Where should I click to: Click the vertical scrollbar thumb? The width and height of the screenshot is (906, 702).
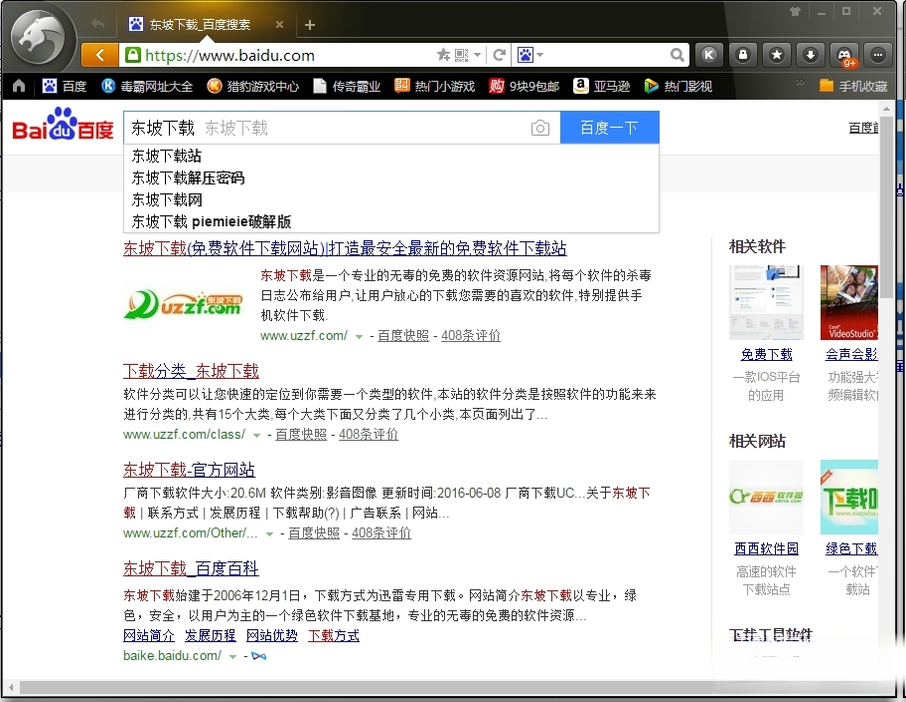tap(886, 208)
